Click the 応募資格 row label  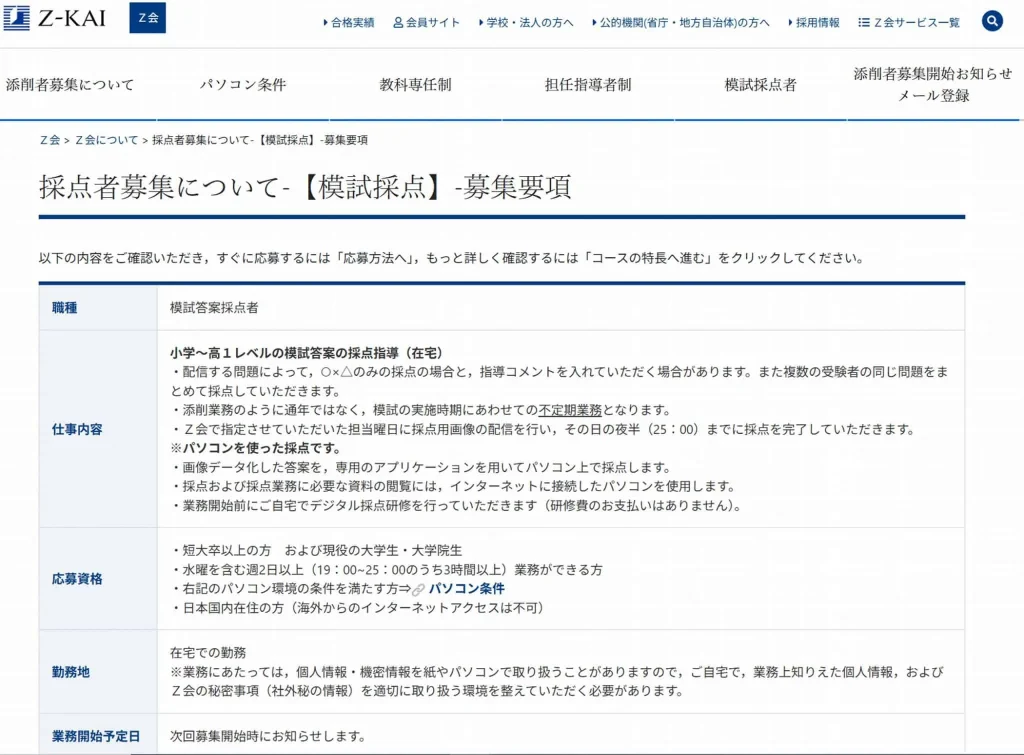point(77,579)
